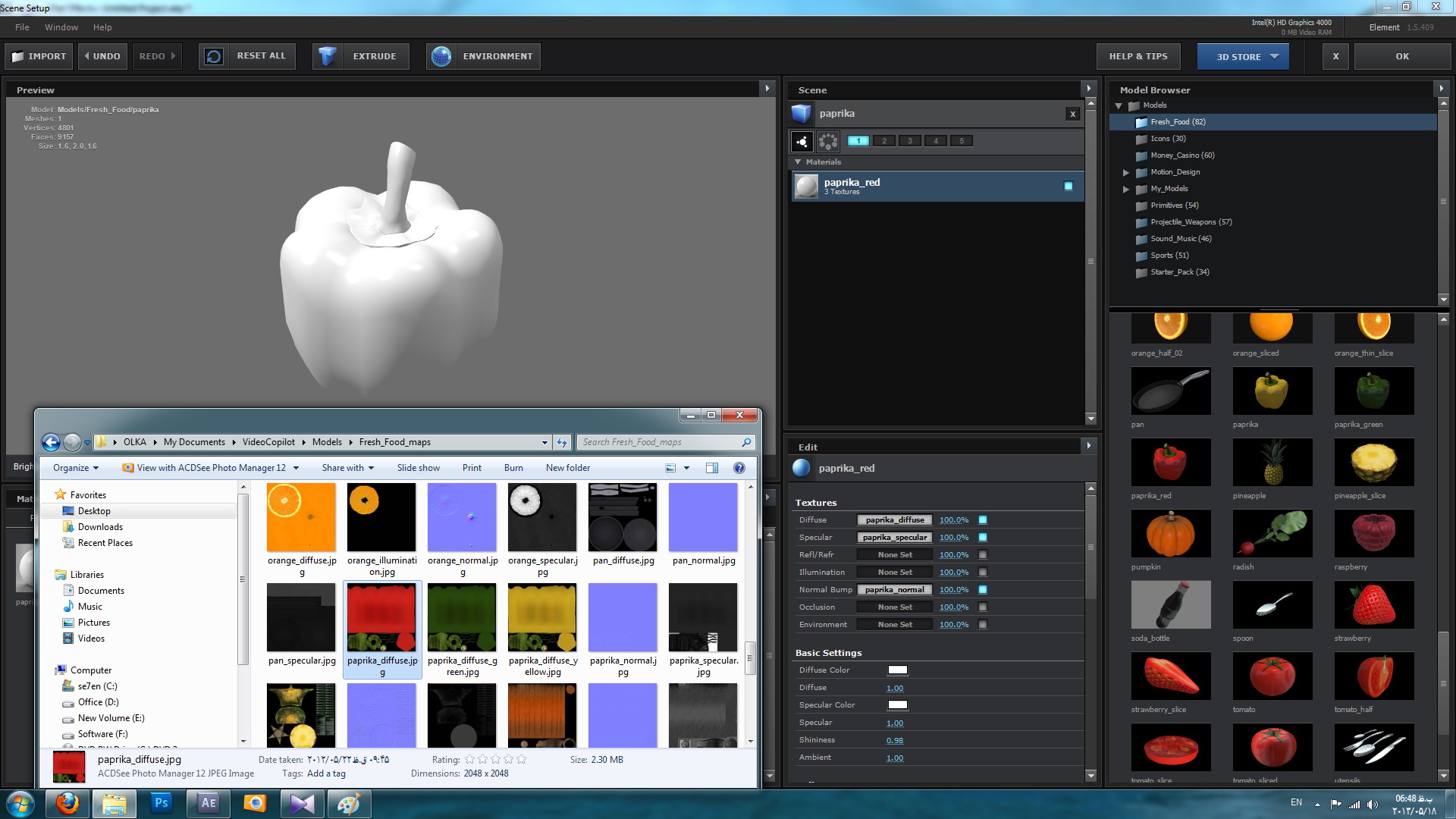Open the Share with dropdown in Explorer
The height and width of the screenshot is (819, 1456).
pos(348,468)
